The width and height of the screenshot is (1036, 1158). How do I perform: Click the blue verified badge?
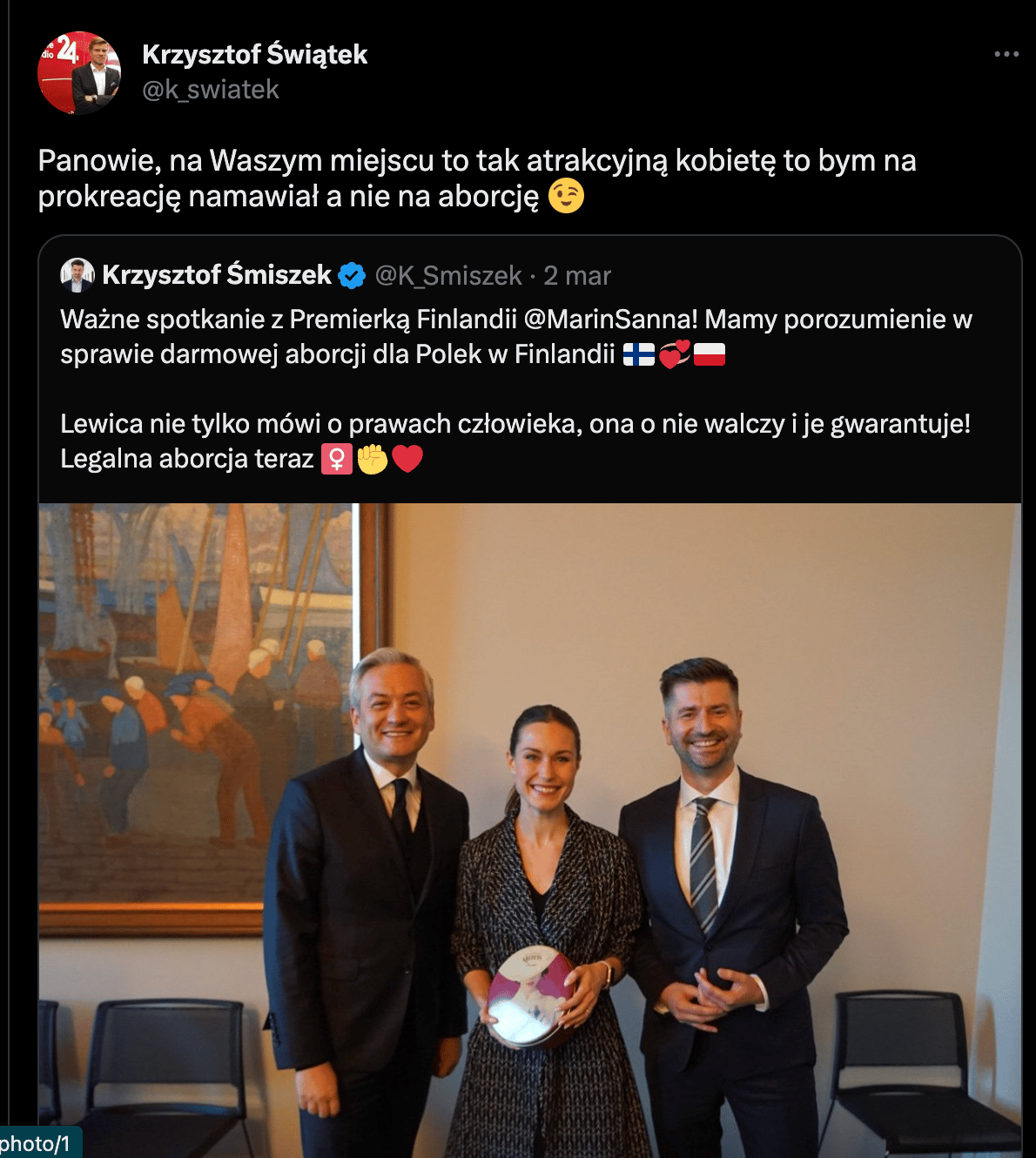tap(352, 275)
